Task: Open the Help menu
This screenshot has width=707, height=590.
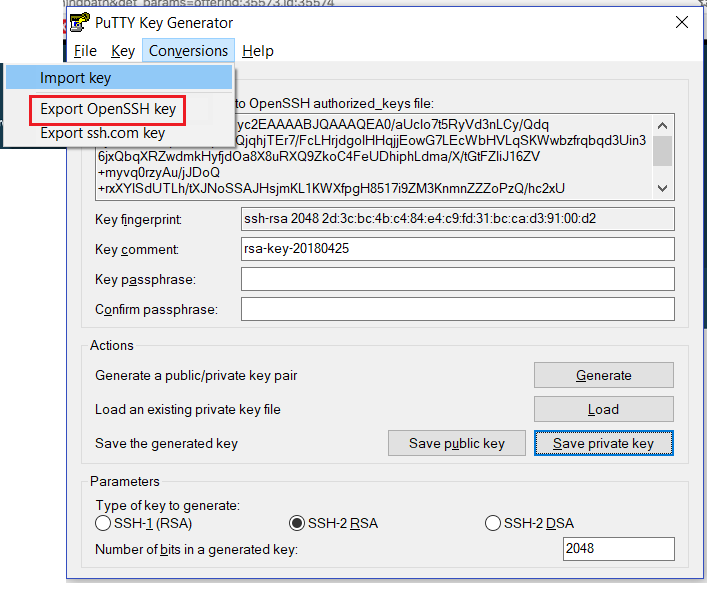Action: tap(257, 51)
